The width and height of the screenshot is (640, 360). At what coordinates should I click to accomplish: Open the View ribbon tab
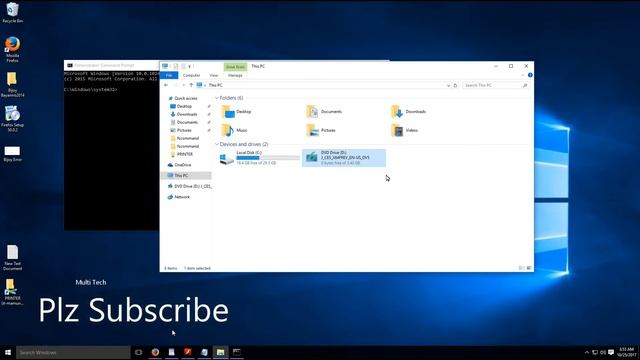[213, 76]
